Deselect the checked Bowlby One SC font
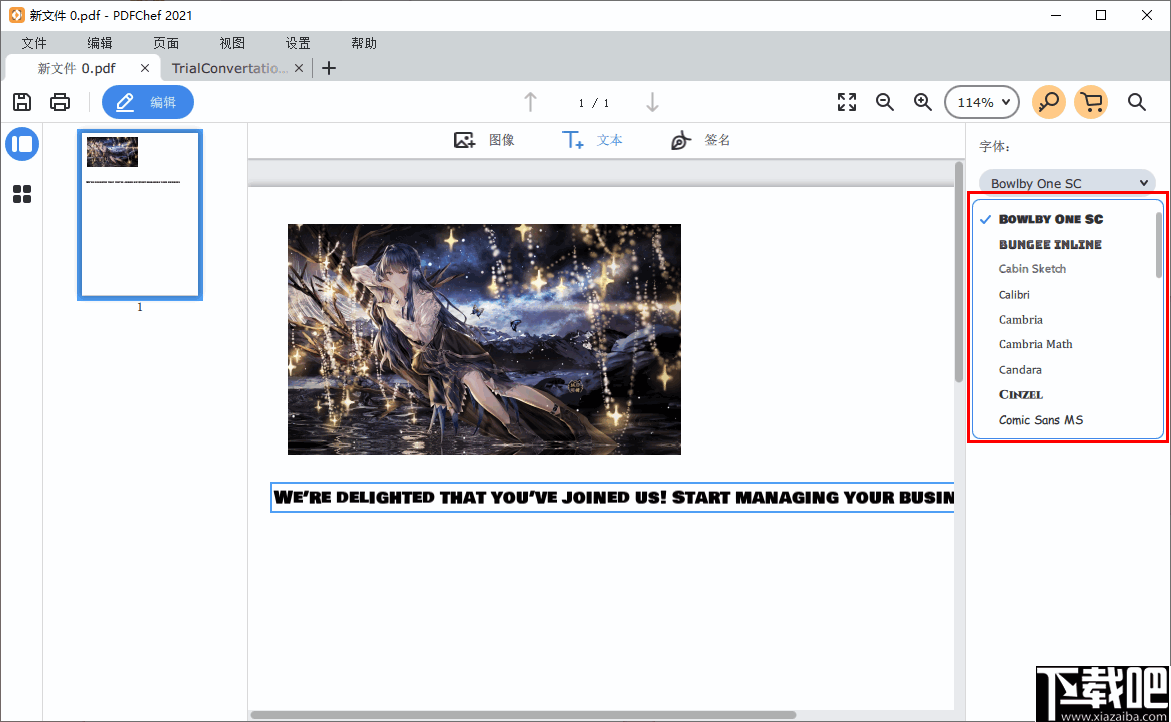 coord(1051,218)
